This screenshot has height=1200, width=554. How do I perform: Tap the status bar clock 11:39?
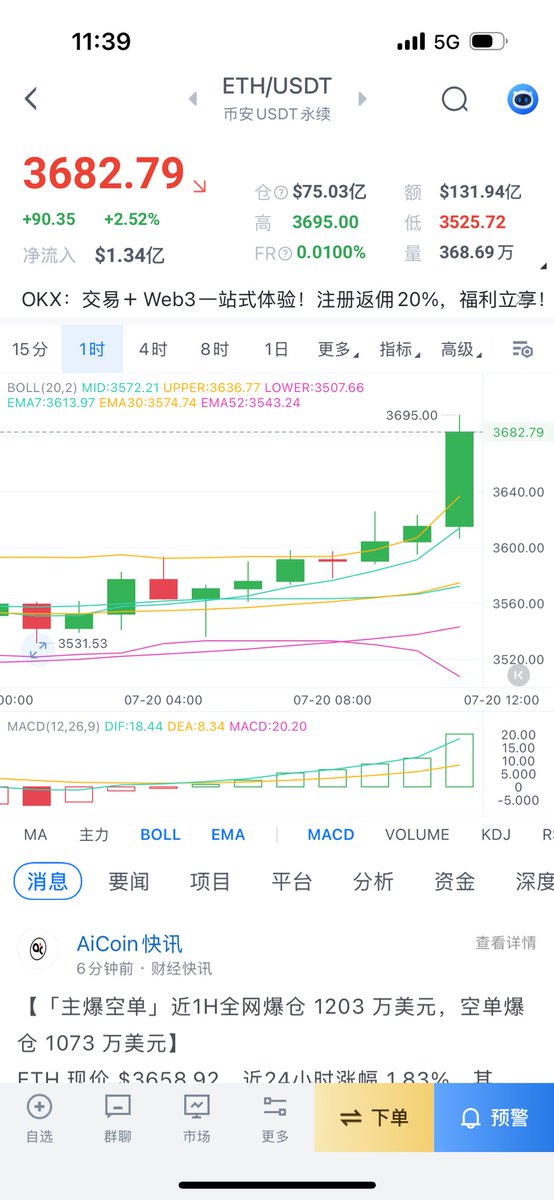click(101, 42)
